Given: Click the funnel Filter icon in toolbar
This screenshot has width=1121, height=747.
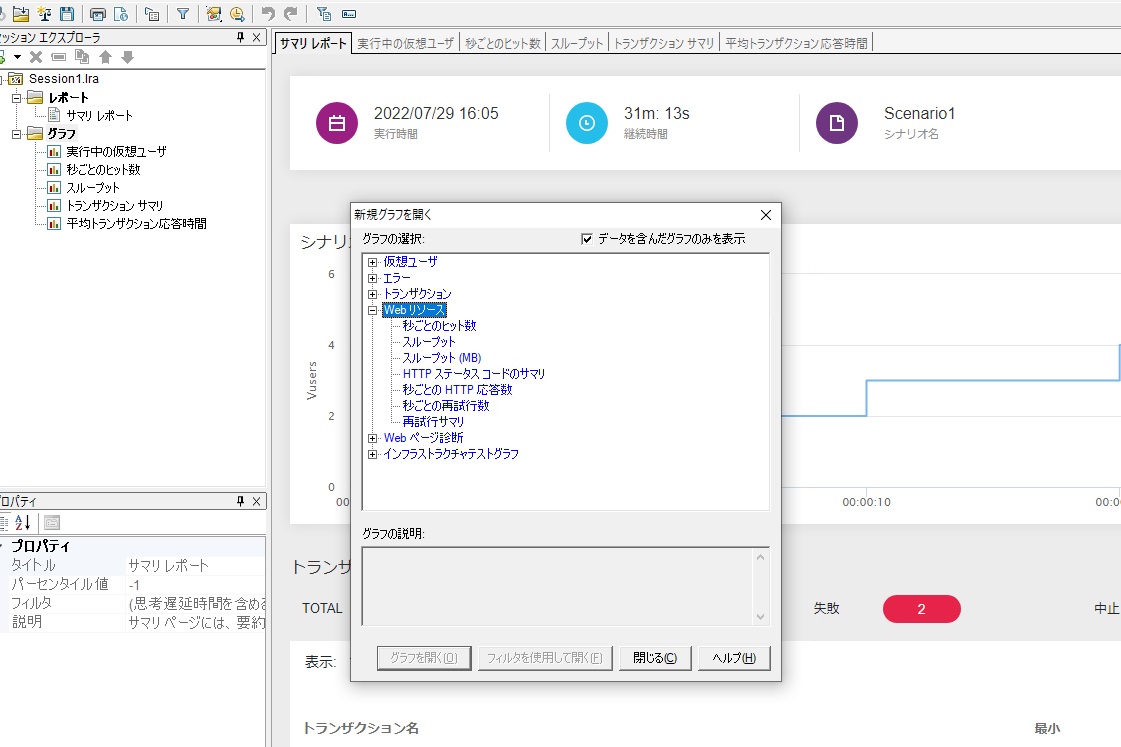Looking at the screenshot, I should (183, 14).
